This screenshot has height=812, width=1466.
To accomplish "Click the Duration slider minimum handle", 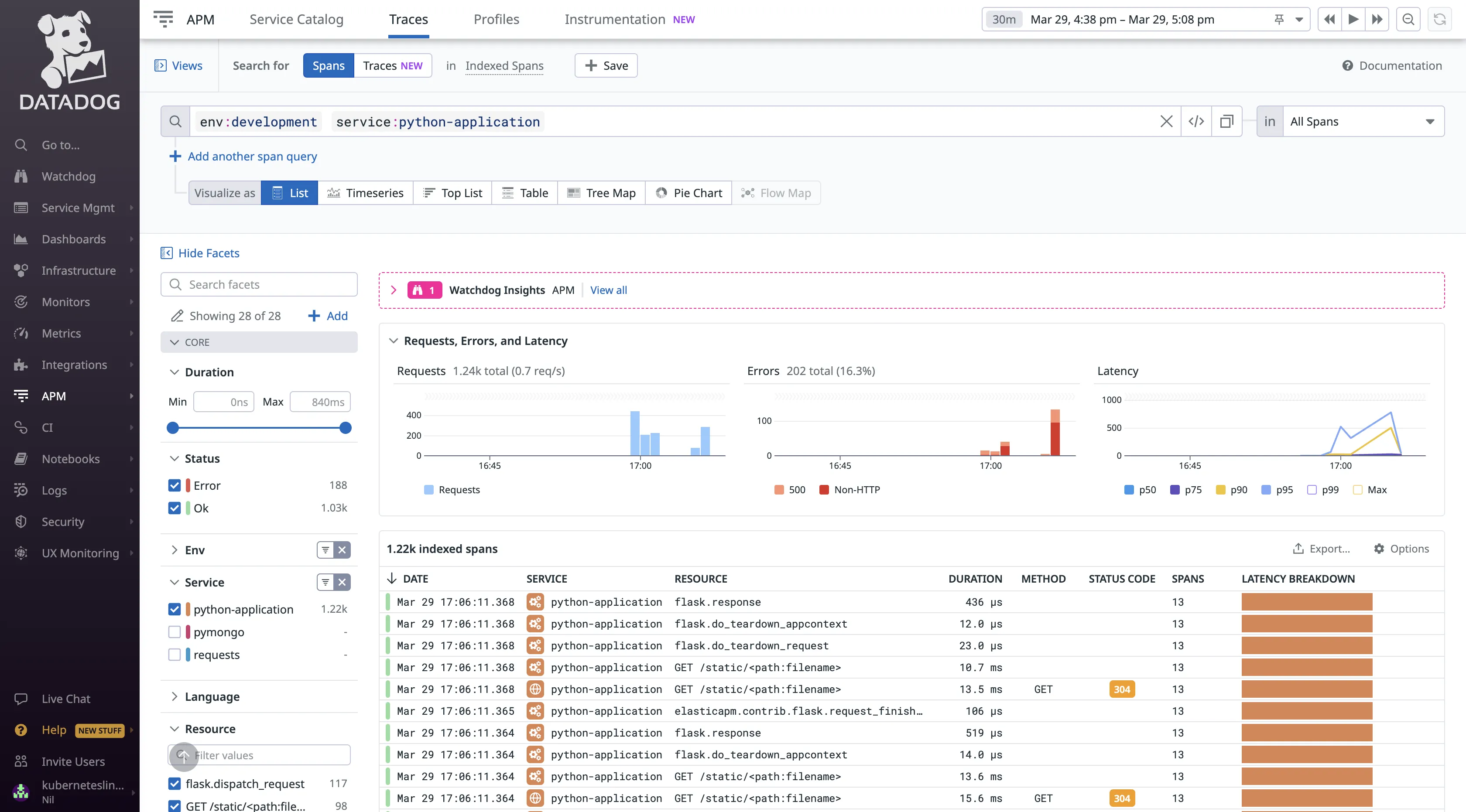I will point(173,428).
